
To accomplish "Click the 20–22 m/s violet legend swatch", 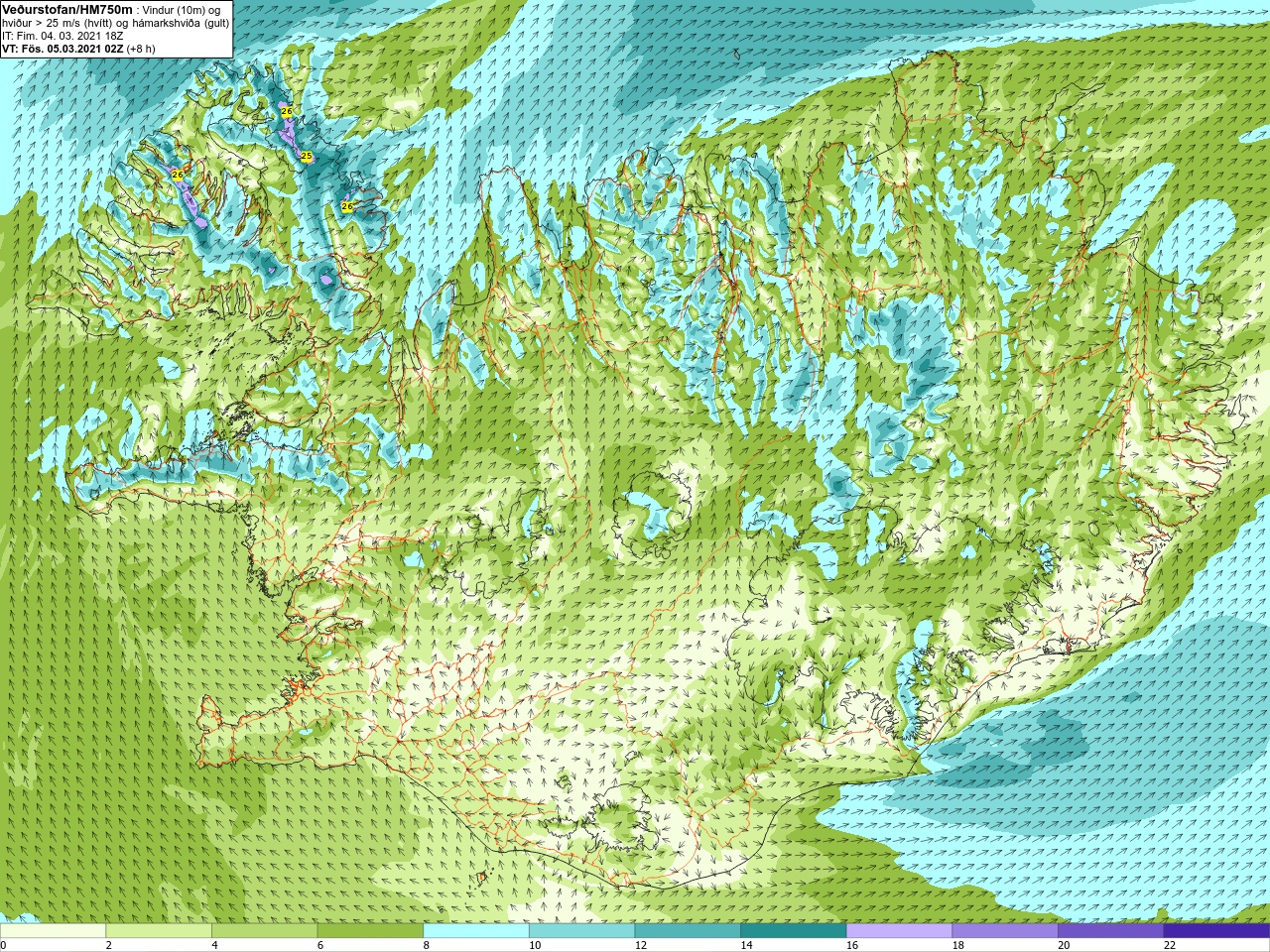I will click(x=1110, y=931).
